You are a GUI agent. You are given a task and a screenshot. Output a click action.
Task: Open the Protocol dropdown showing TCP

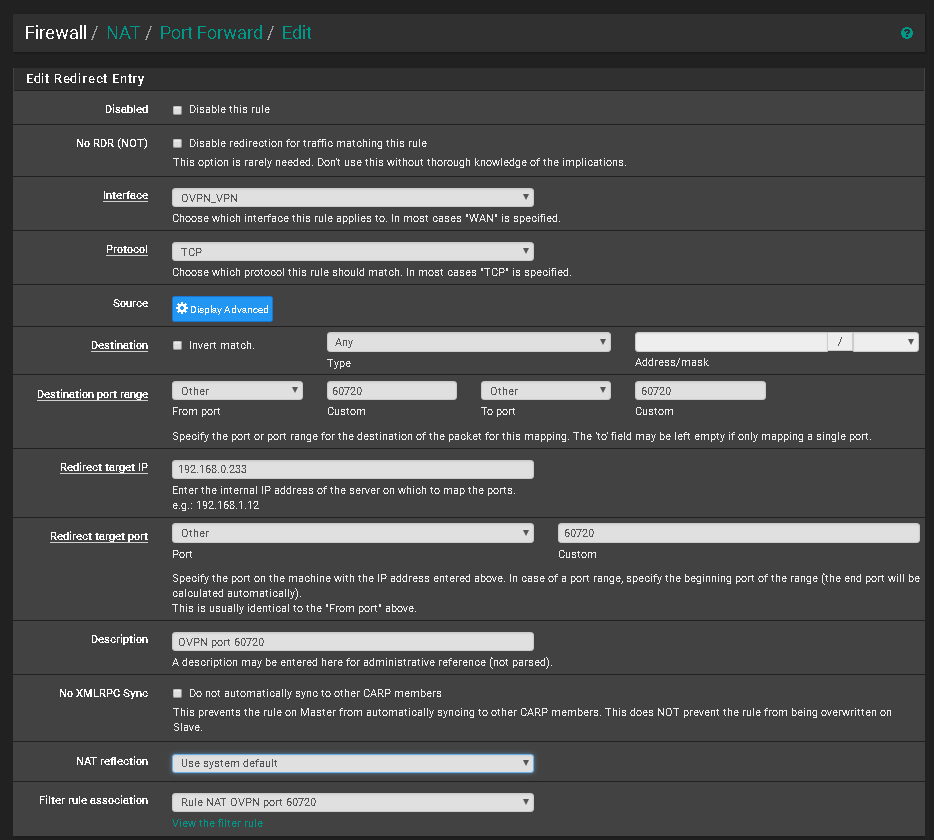point(352,252)
